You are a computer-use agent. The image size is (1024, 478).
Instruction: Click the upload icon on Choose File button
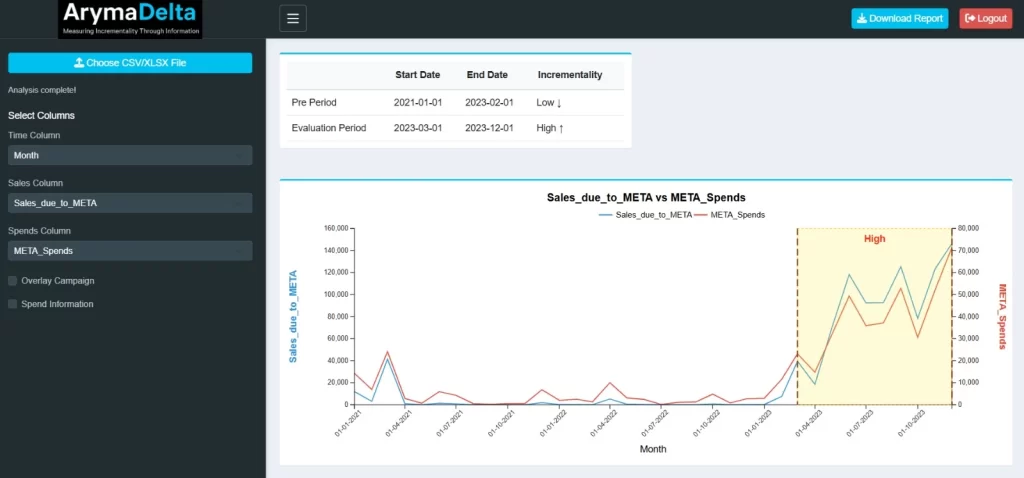[79, 63]
